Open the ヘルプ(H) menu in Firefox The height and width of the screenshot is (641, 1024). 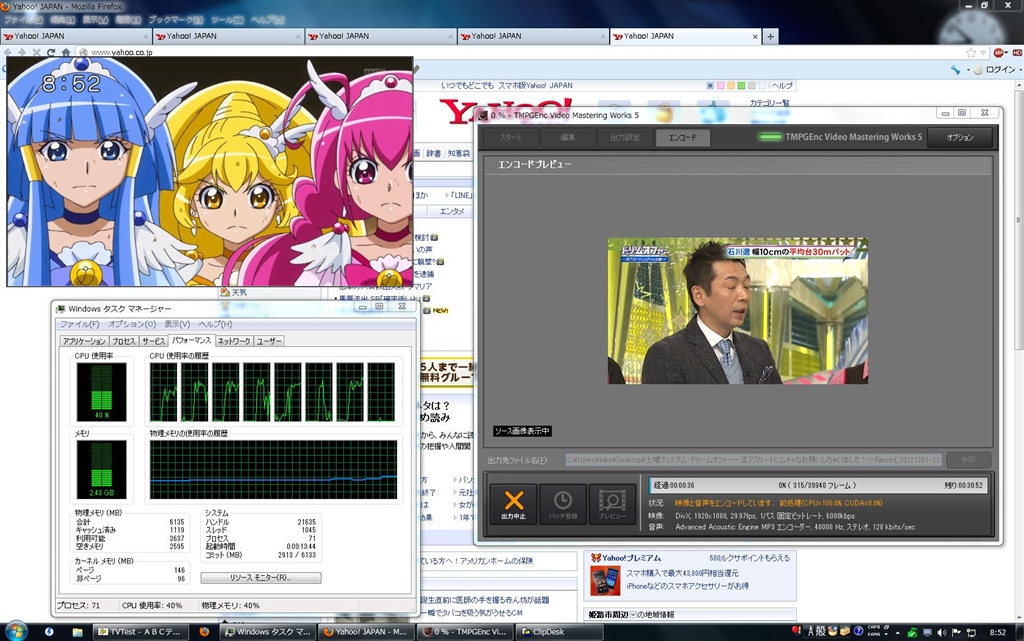(x=268, y=20)
